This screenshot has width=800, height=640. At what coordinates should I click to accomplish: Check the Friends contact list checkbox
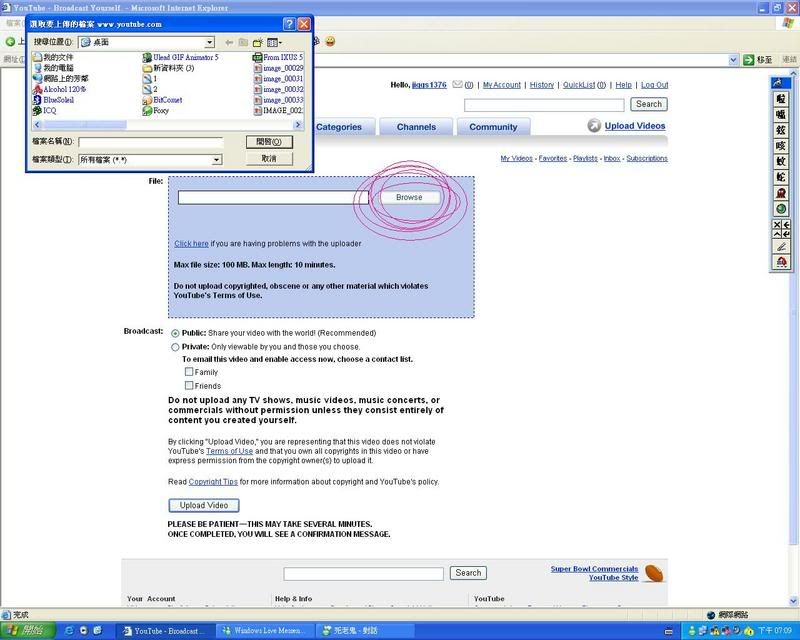coord(189,385)
